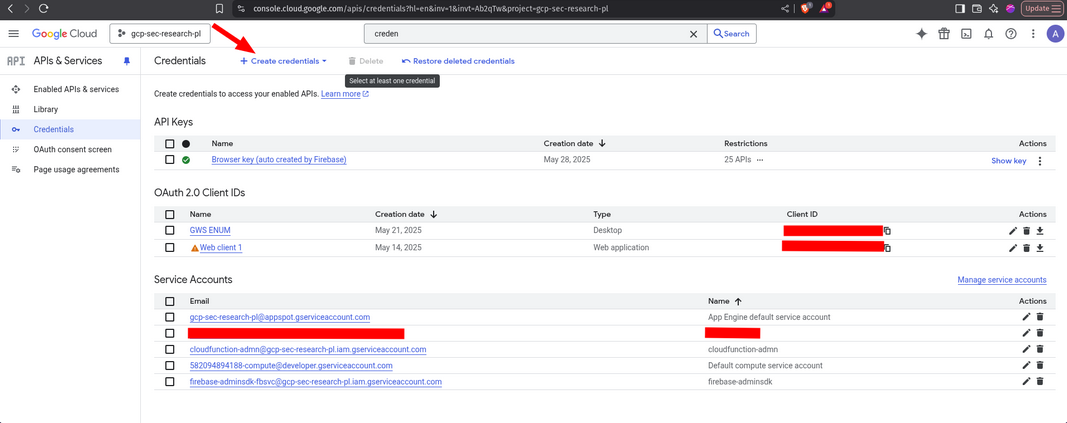This screenshot has height=423, width=1067.
Task: Edit the GWS ENUM OAuth client
Action: pos(1013,231)
